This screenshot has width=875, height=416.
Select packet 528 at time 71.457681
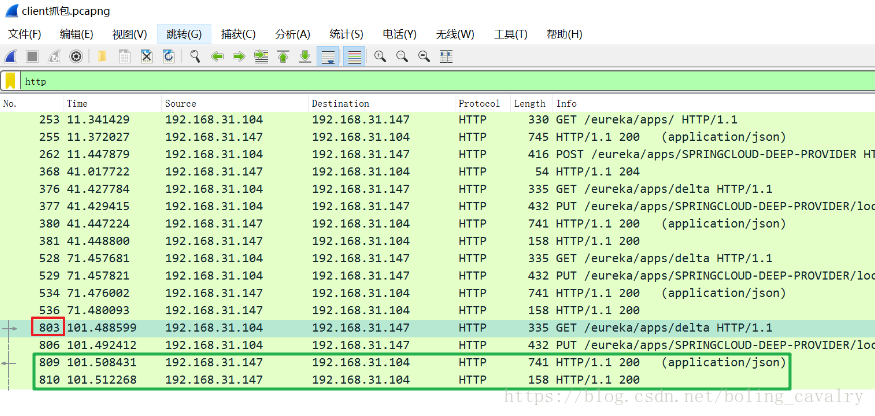(438, 258)
